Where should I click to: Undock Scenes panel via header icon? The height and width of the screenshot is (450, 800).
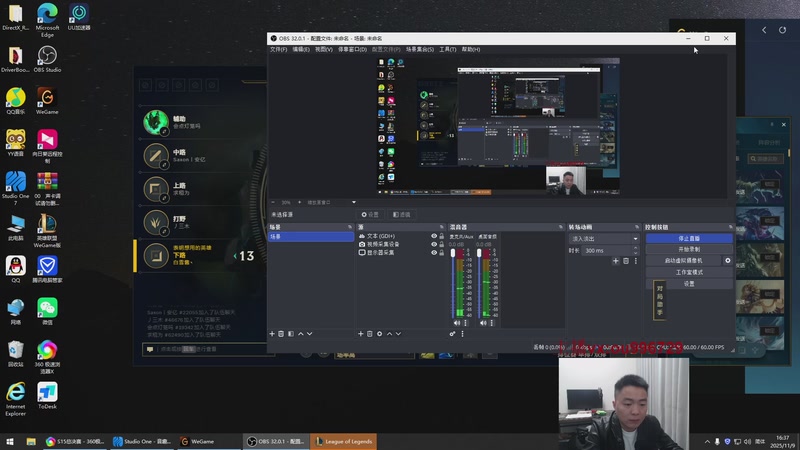click(350, 227)
